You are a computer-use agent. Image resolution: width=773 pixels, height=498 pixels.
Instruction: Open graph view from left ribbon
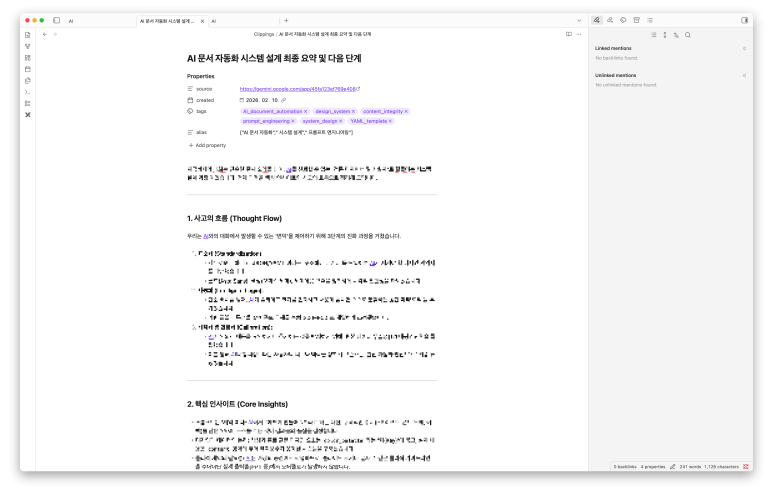tap(28, 46)
